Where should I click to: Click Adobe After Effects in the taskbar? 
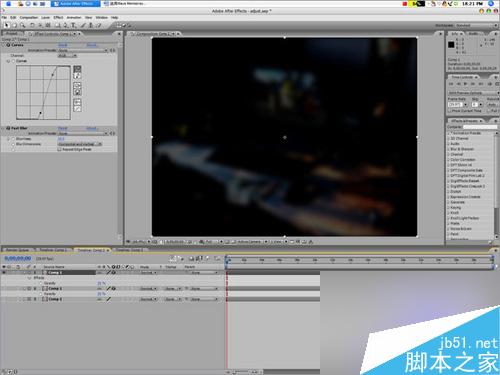click(x=76, y=4)
